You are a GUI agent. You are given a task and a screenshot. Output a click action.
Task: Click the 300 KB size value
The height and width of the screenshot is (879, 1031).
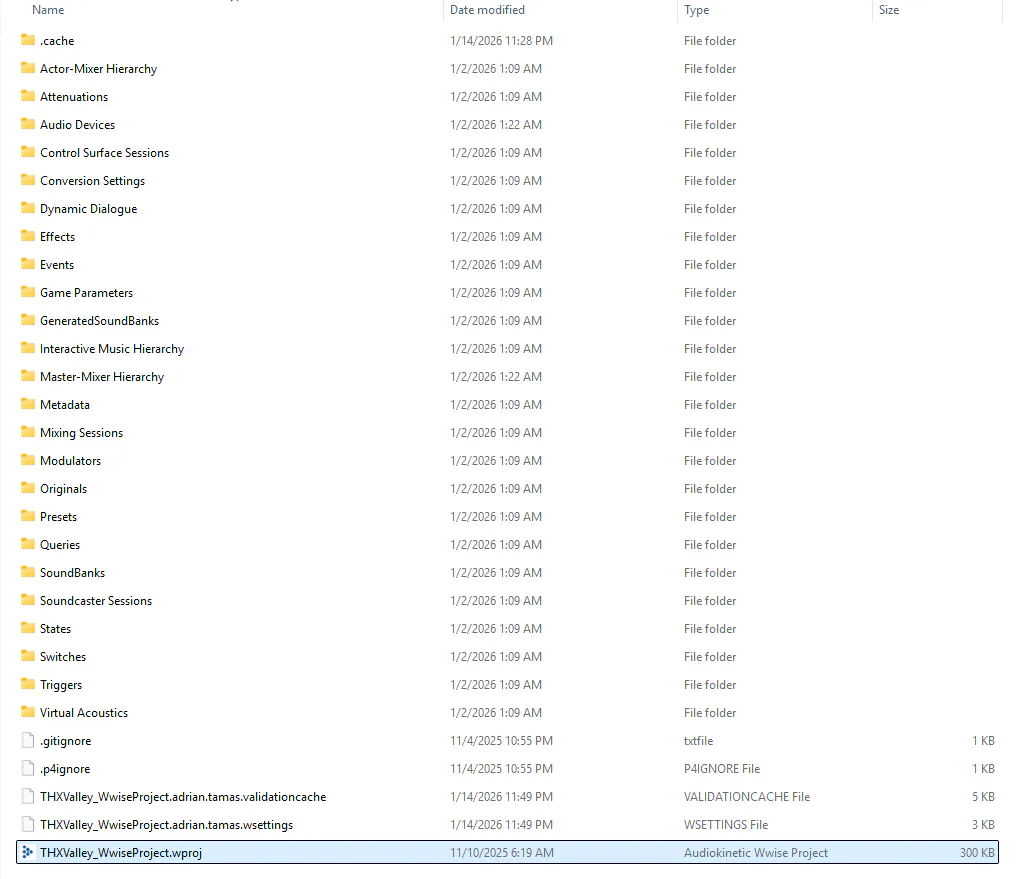tap(977, 853)
